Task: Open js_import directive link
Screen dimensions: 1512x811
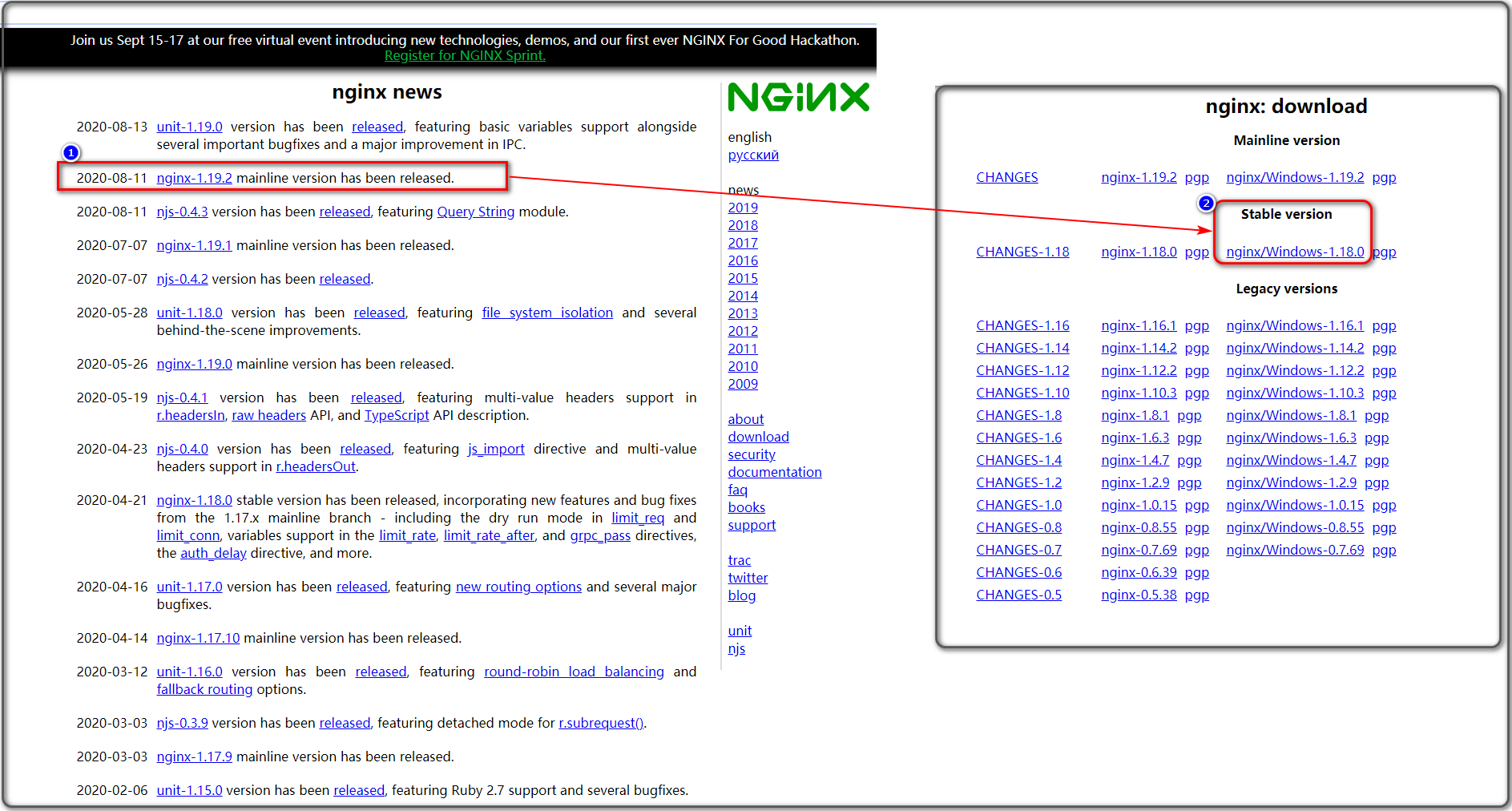Action: (x=496, y=449)
